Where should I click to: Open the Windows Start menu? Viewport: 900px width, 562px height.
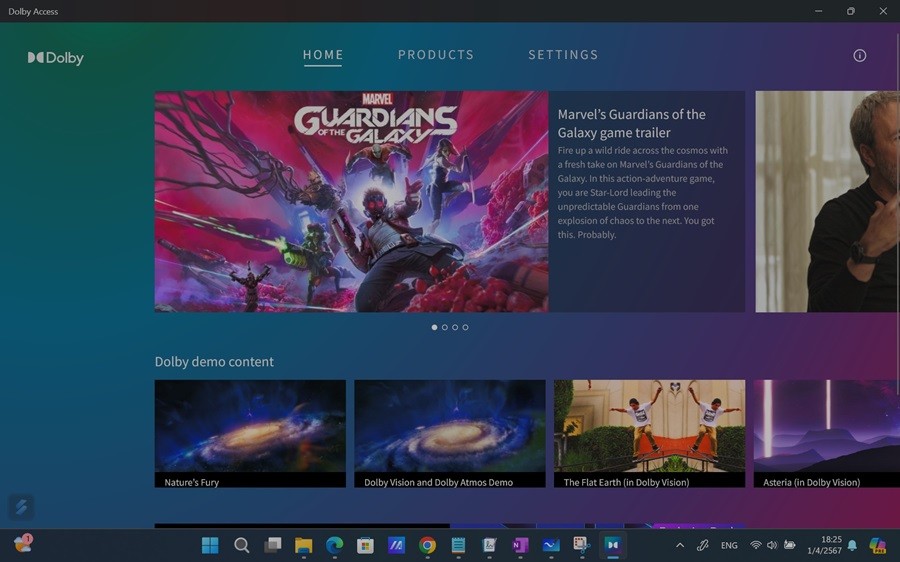point(210,545)
